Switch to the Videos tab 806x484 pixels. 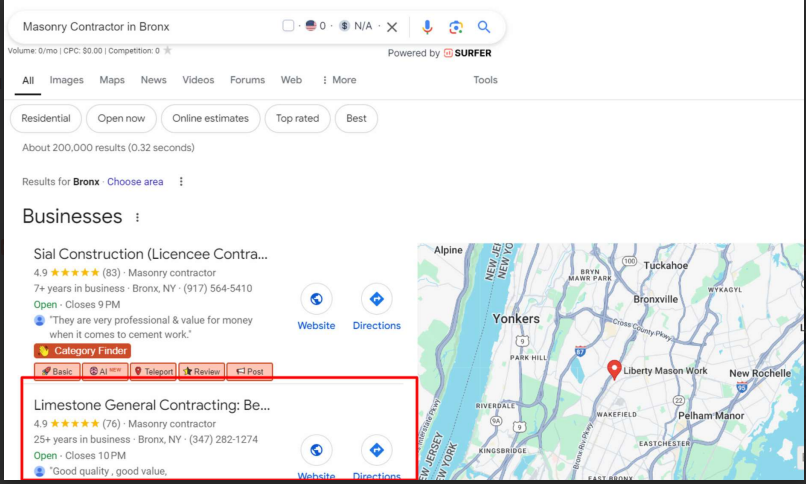coord(198,80)
